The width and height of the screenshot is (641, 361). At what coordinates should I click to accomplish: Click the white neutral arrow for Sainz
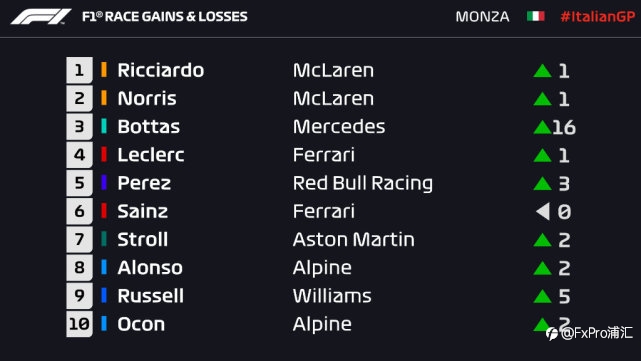pos(543,211)
